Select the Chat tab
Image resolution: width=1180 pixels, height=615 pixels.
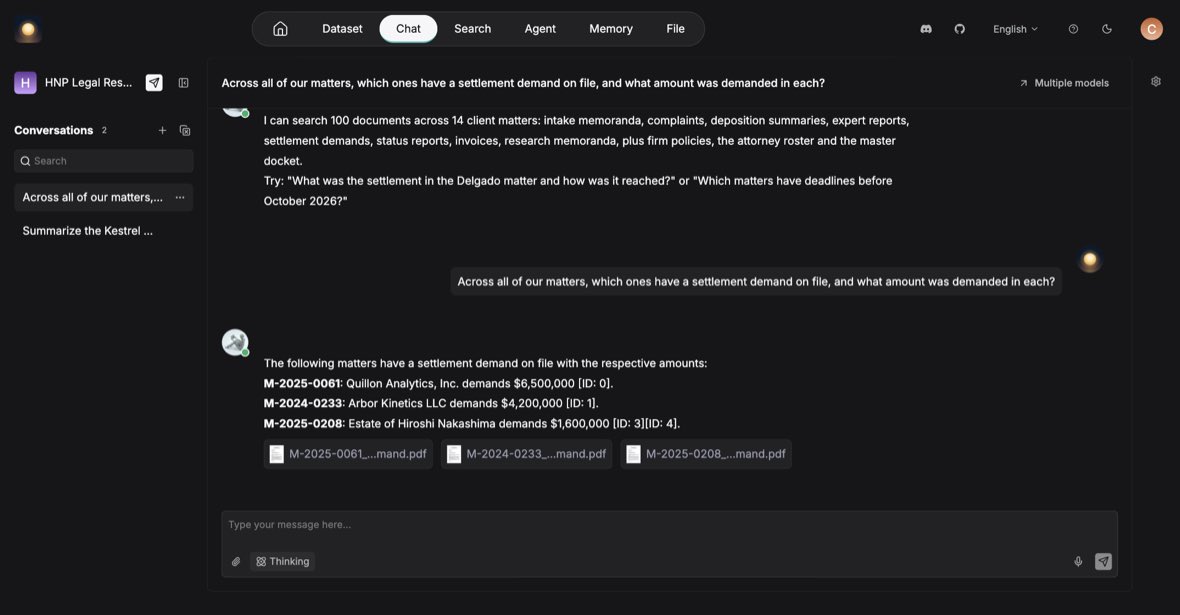coord(408,29)
